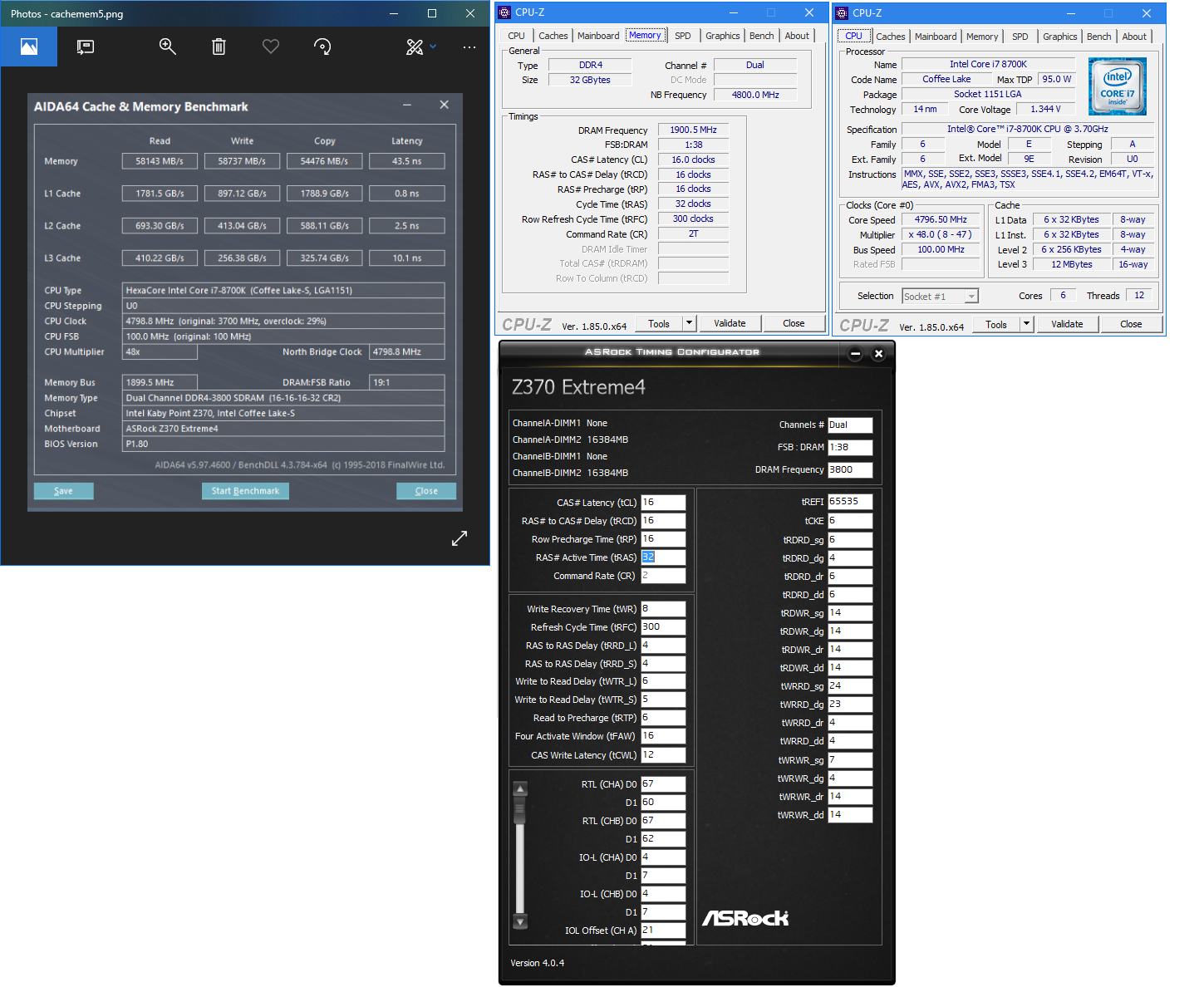
Task: Open the Tools dropdown arrow in CPU-Z CPU window
Action: click(1026, 324)
